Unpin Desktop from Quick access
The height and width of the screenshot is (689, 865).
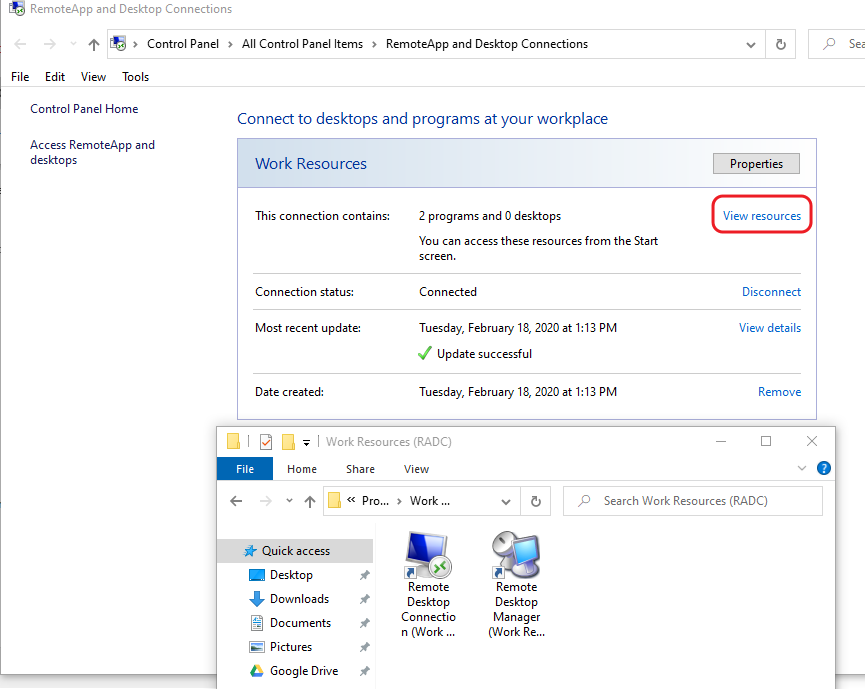coord(365,574)
